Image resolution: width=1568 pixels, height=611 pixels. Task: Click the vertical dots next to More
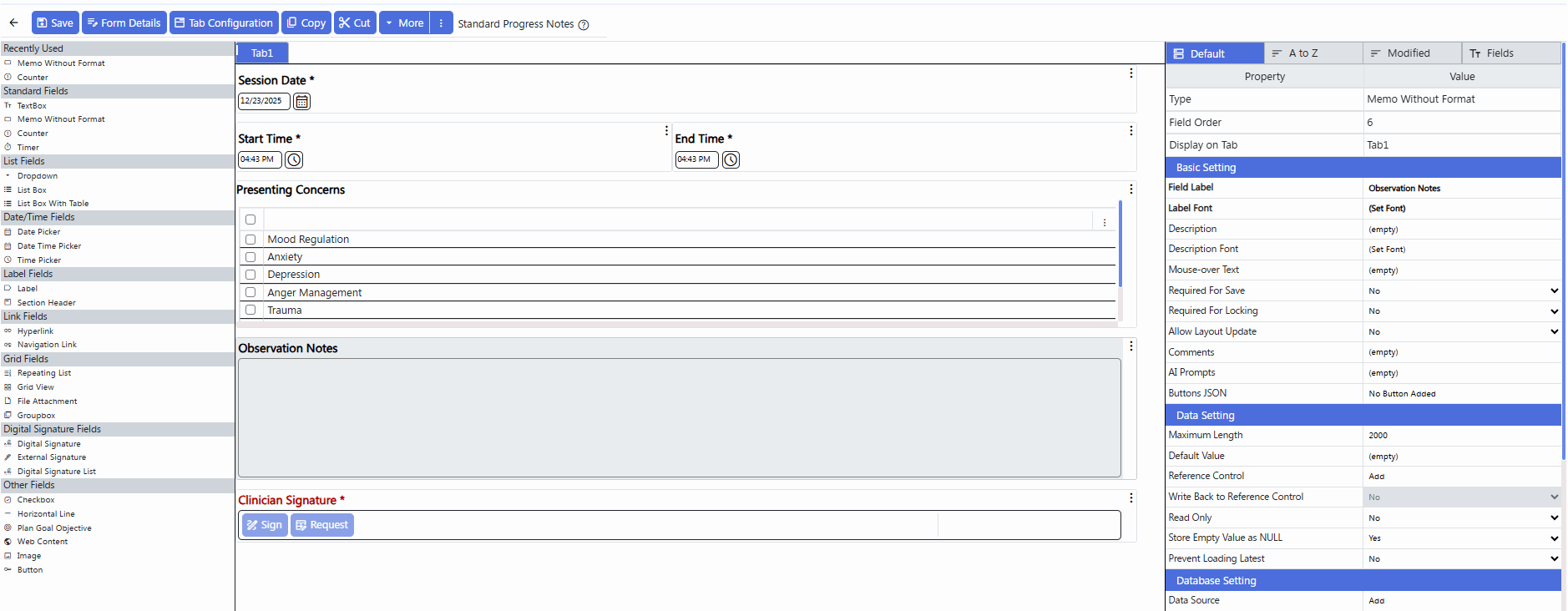442,23
